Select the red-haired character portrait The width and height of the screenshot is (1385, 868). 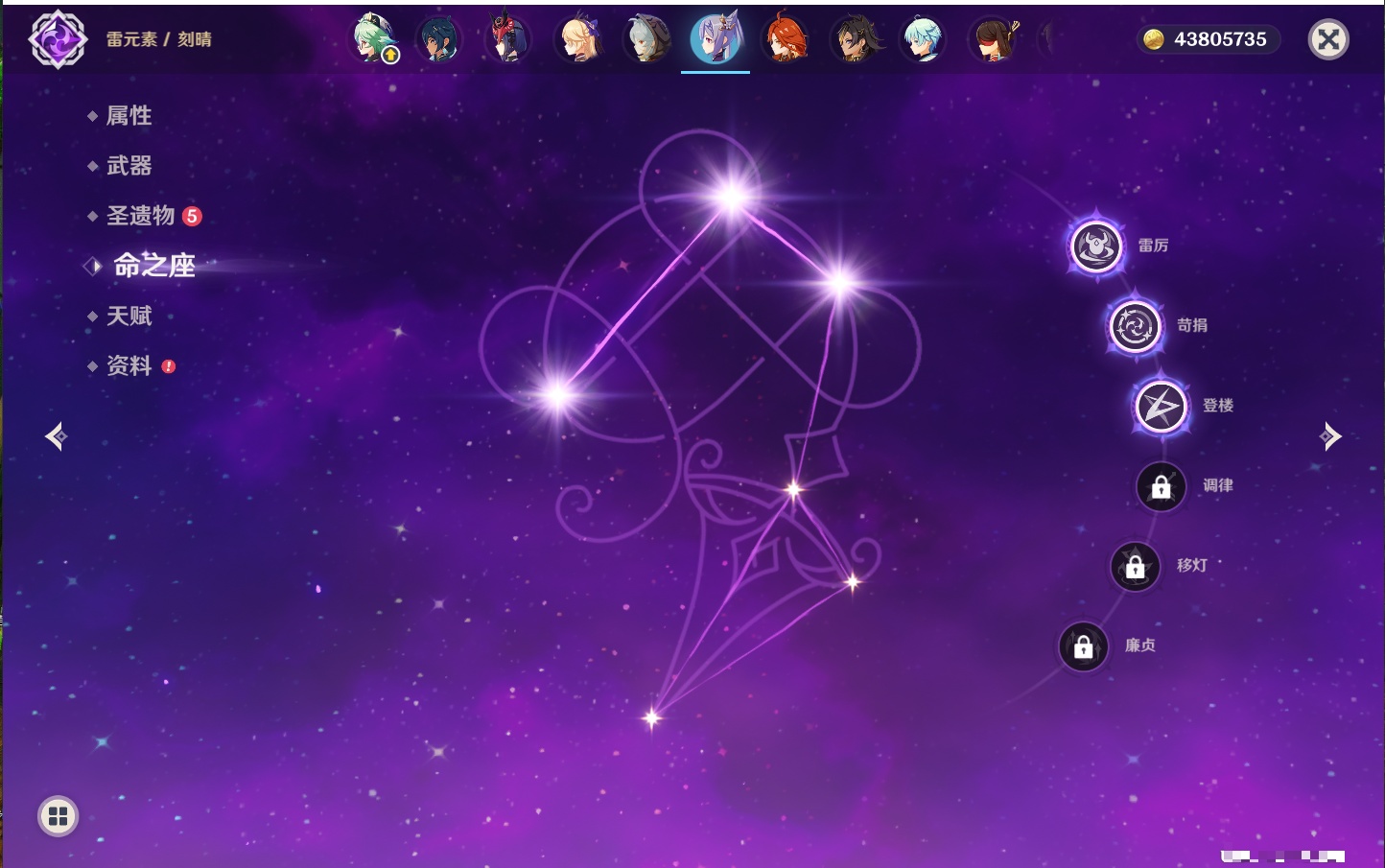coord(786,39)
